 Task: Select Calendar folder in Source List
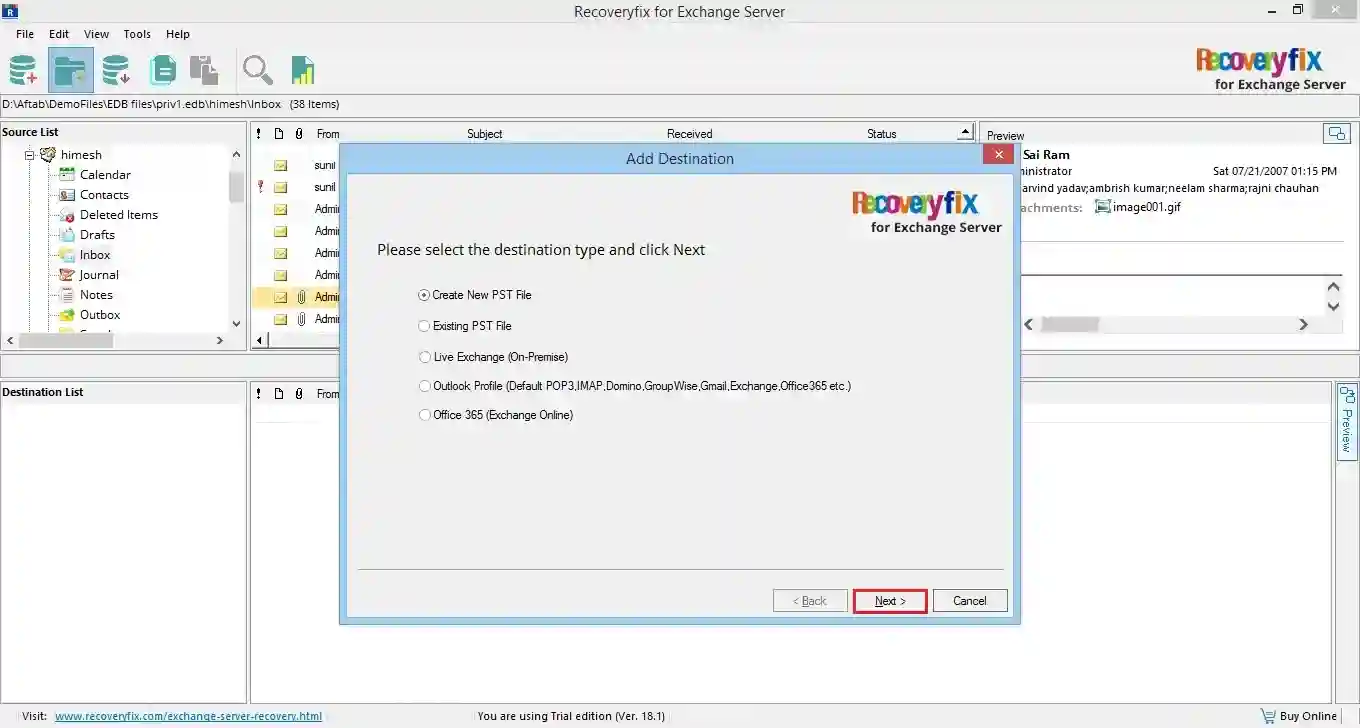[105, 175]
